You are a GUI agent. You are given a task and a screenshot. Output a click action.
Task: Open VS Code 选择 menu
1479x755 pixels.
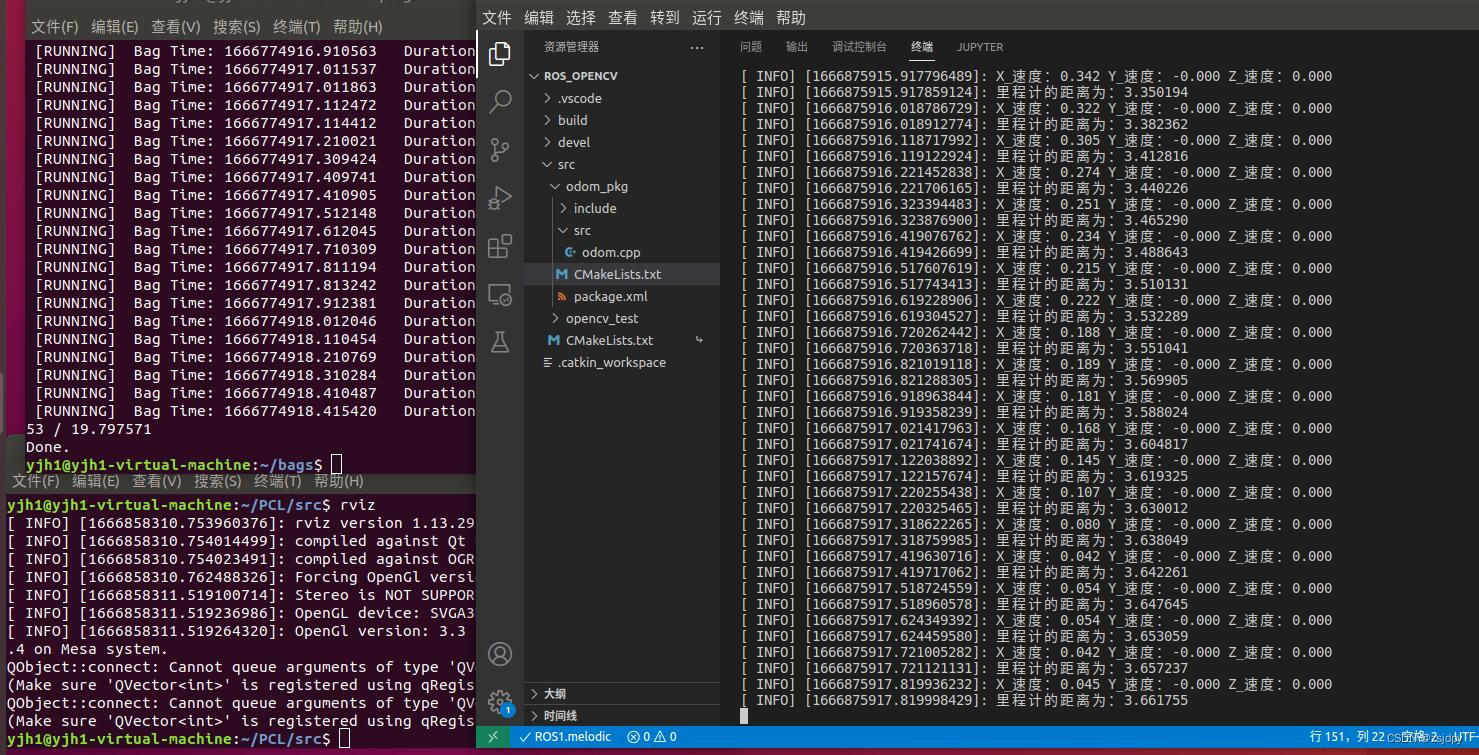pyautogui.click(x=580, y=18)
